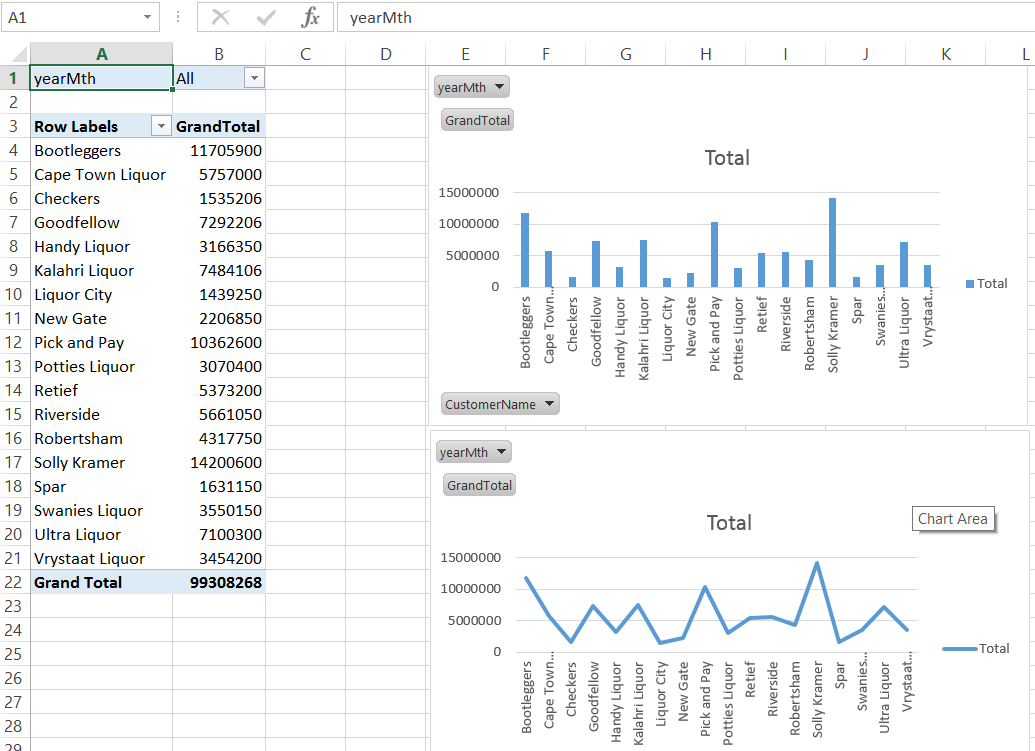This screenshot has height=751, width=1035.
Task: Click the formula bar input showing yearMth
Action: [680, 17]
